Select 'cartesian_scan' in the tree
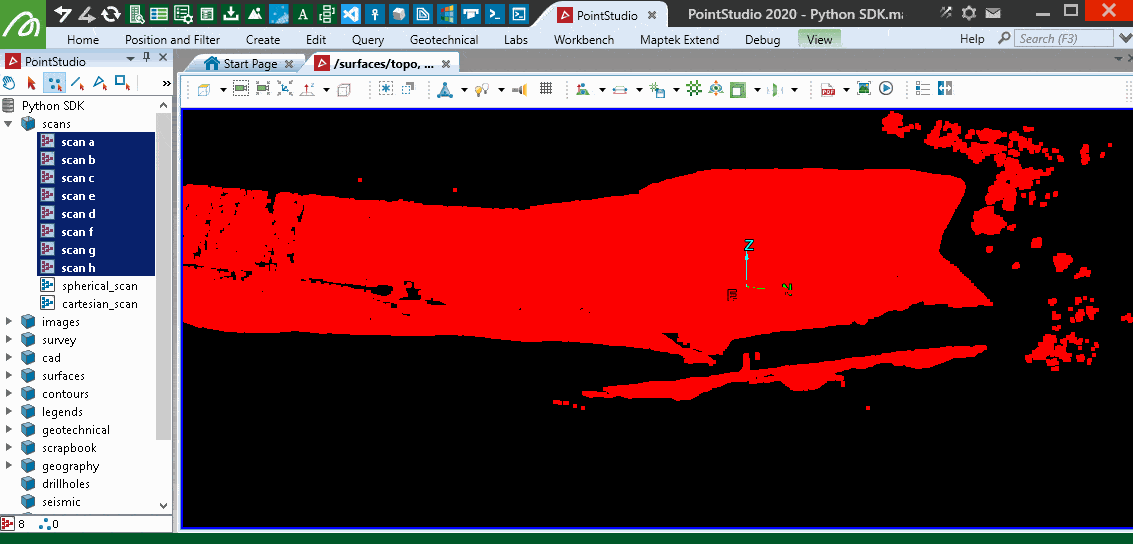This screenshot has width=1133, height=544. pos(100,304)
